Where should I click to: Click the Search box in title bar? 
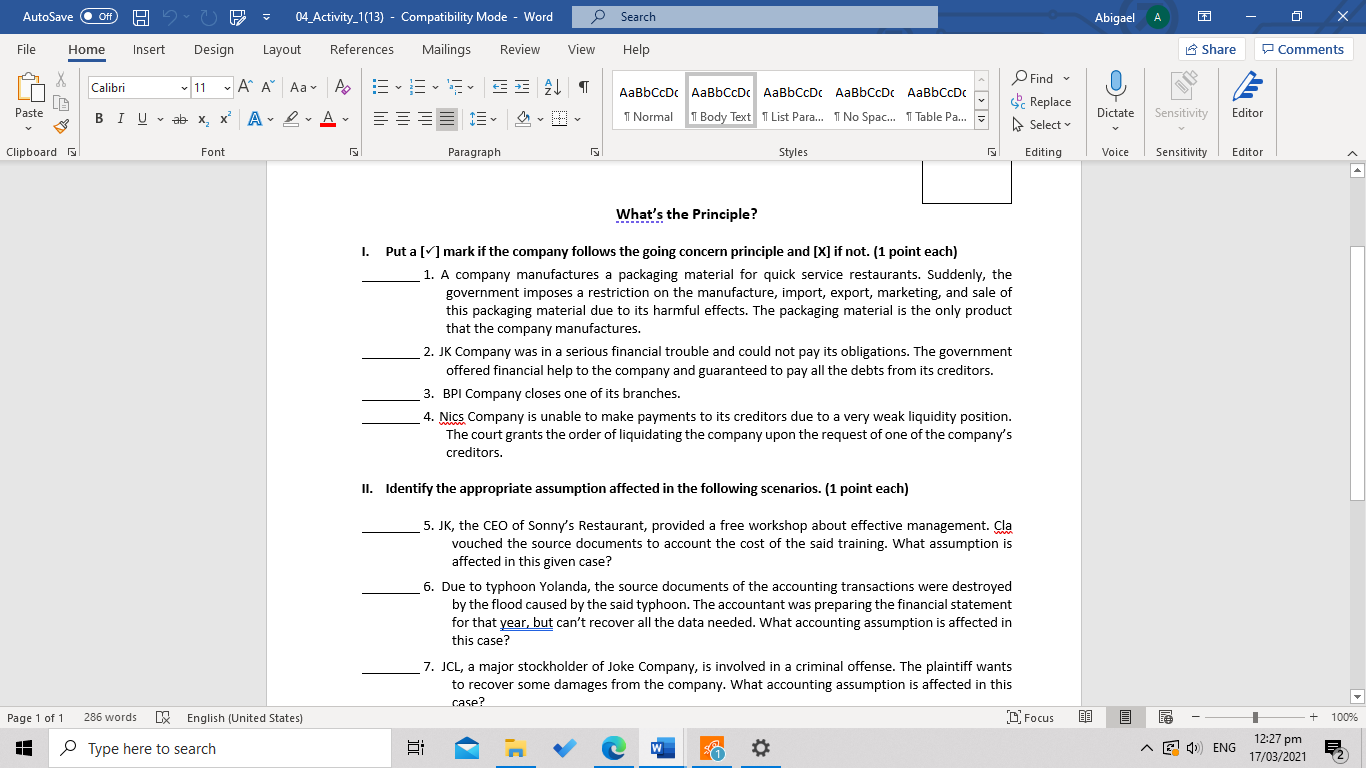[755, 17]
